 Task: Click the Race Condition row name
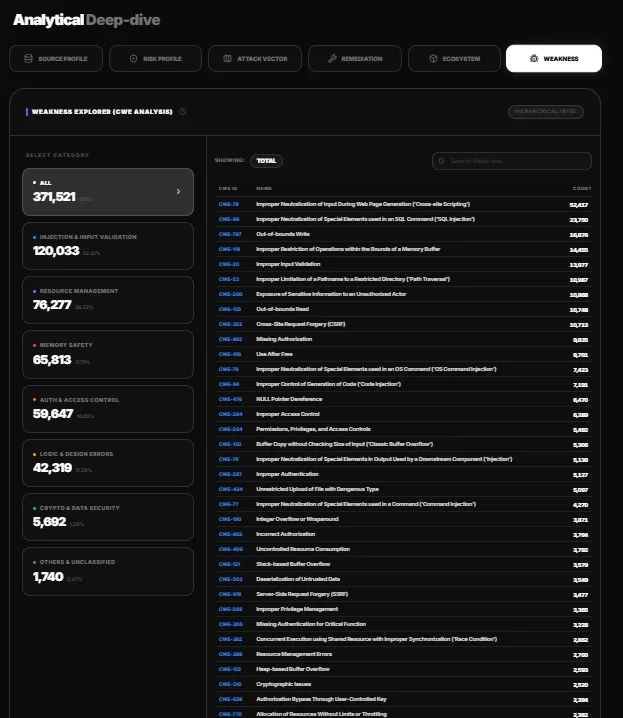click(x=376, y=639)
